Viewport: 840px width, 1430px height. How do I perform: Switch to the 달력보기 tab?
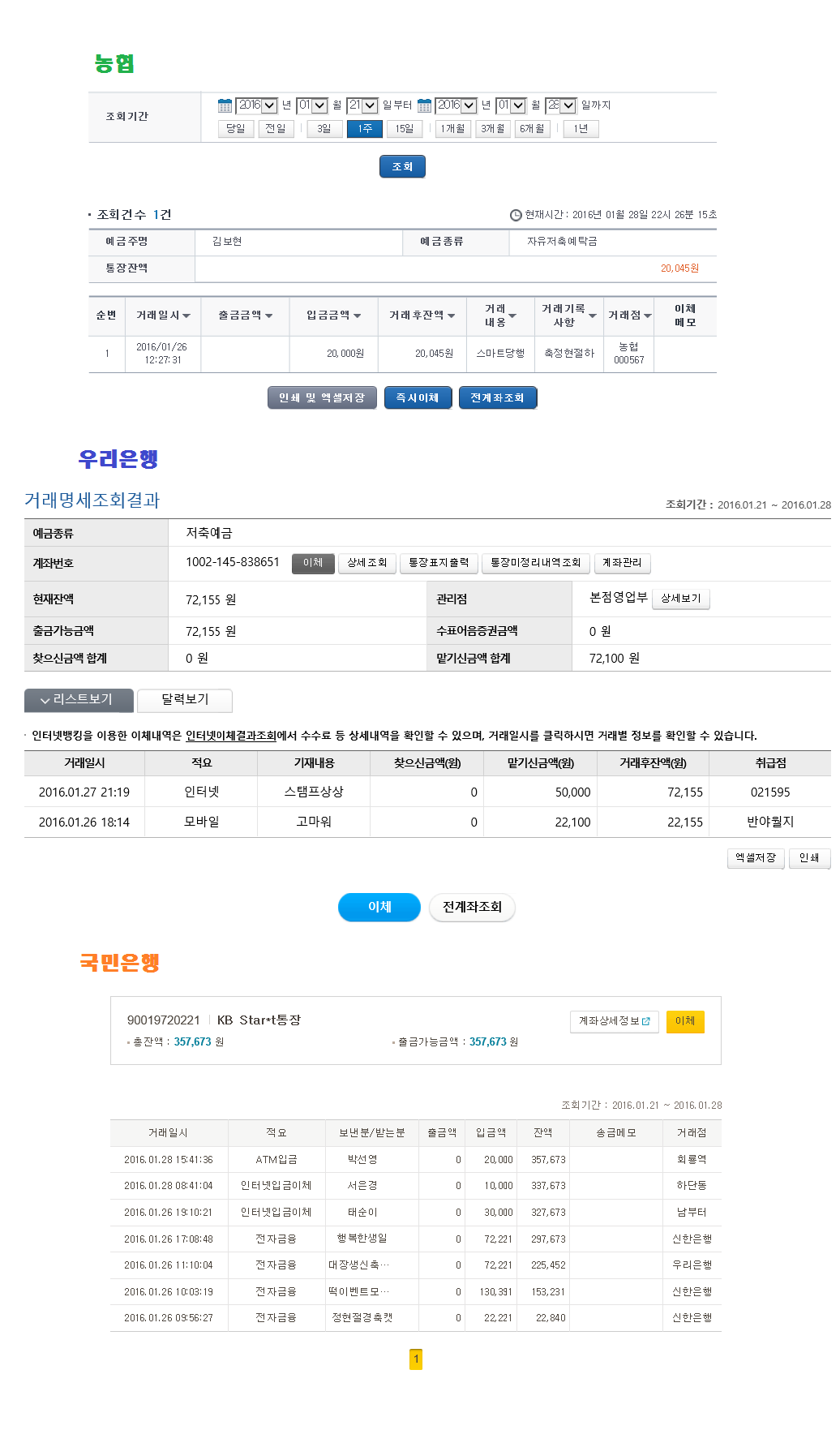(185, 700)
